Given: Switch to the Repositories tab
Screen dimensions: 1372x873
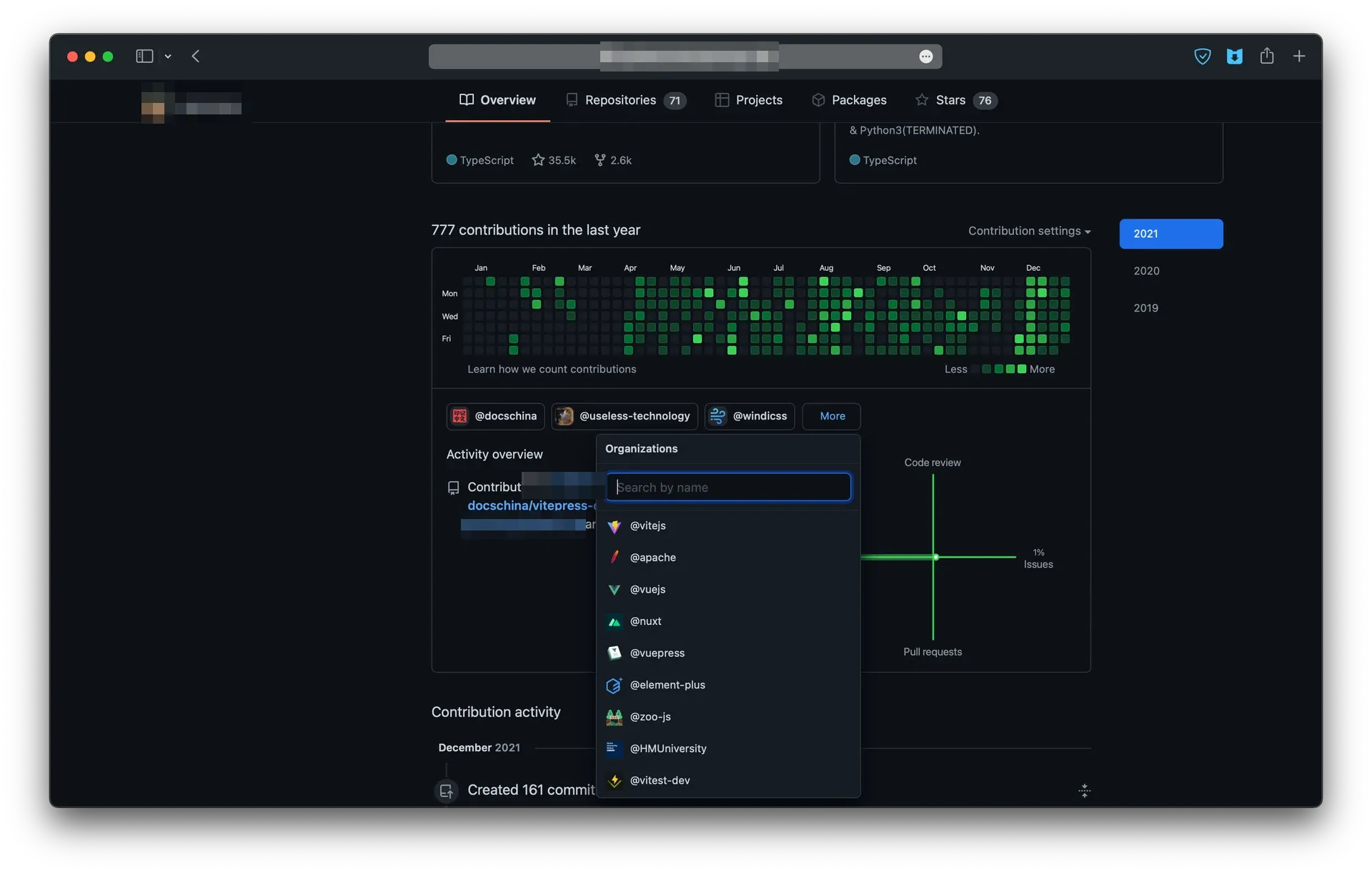Looking at the screenshot, I should coord(625,100).
